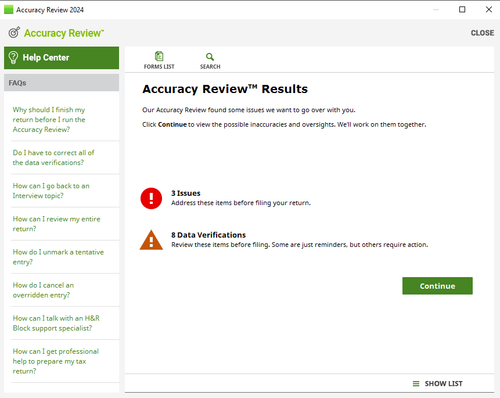Viewport: 500px width, 398px height.
Task: Click the Accuracy Review target logo icon
Action: point(14,32)
